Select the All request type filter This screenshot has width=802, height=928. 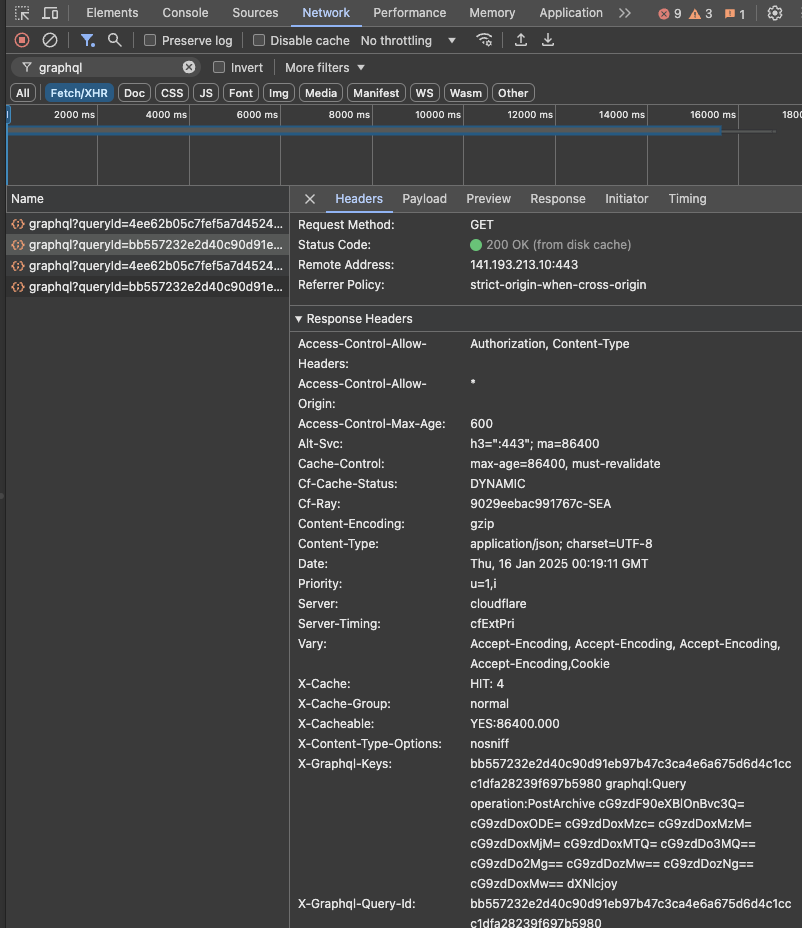[22, 93]
